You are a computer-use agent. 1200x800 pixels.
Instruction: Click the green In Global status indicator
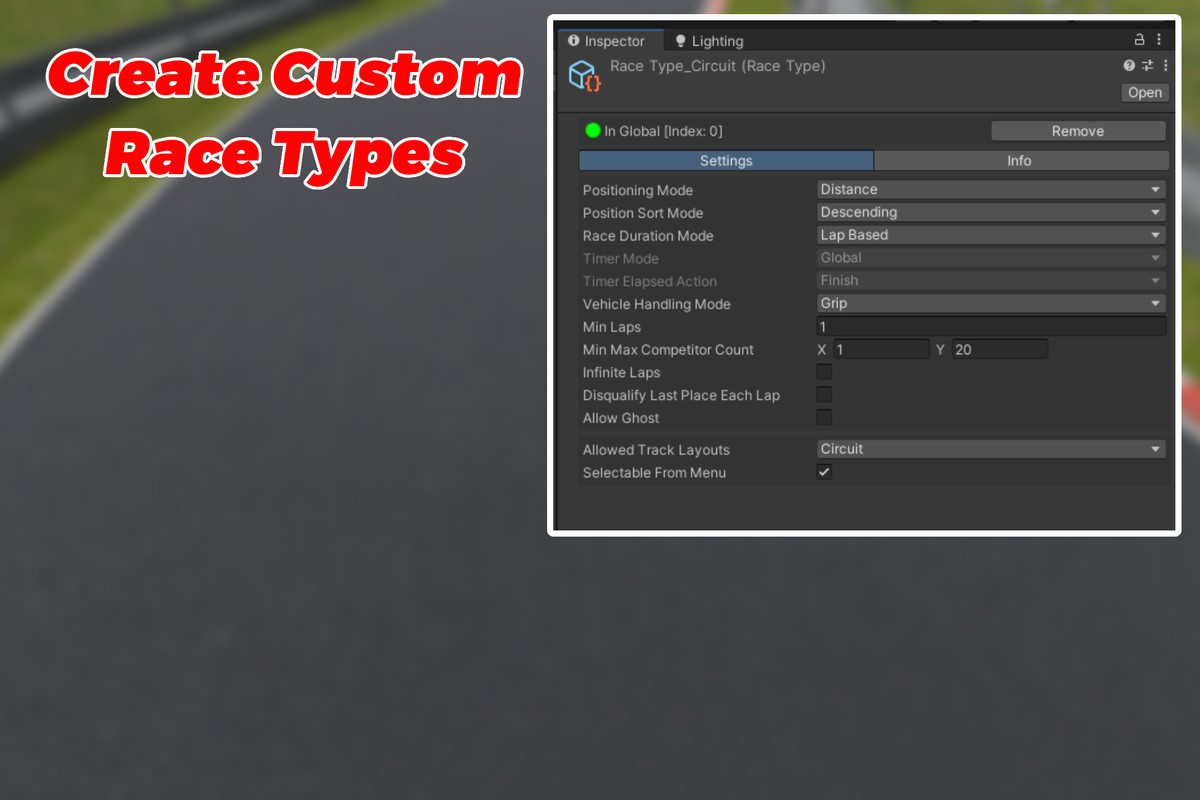593,130
